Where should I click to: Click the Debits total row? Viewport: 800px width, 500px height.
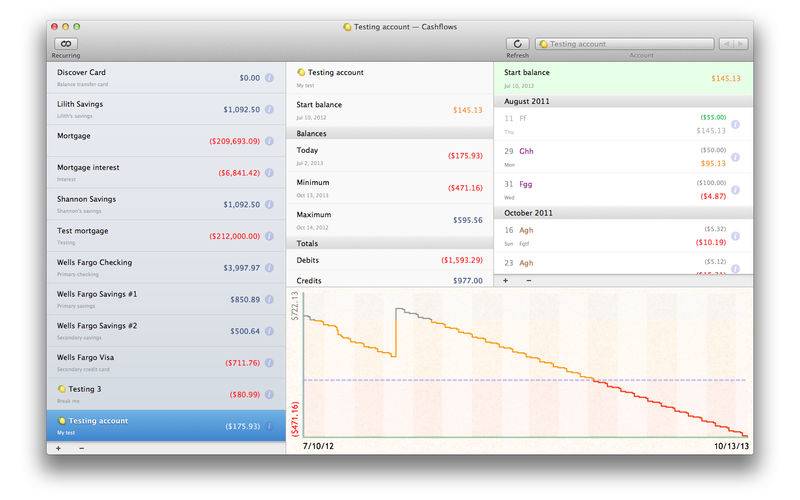coord(390,260)
